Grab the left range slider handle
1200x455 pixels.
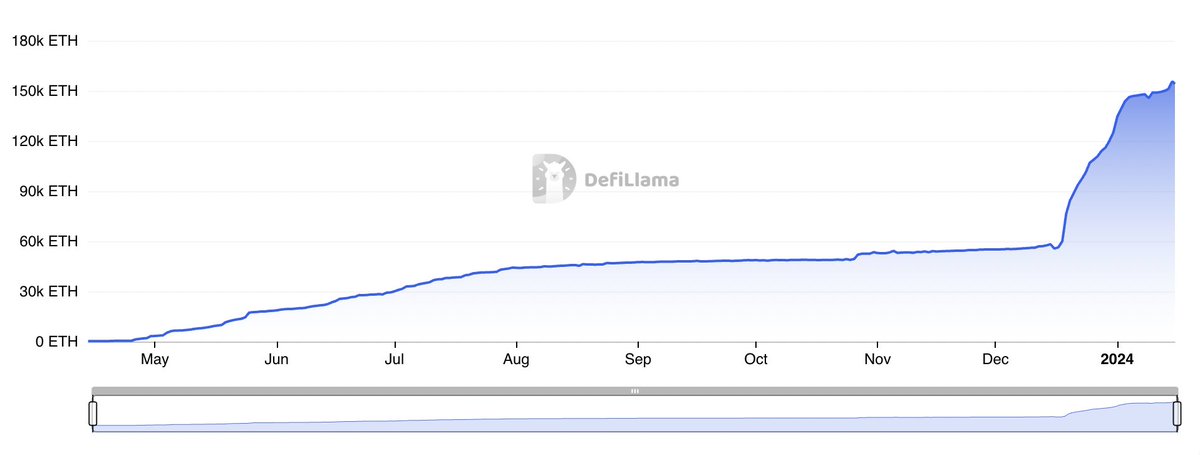point(93,413)
